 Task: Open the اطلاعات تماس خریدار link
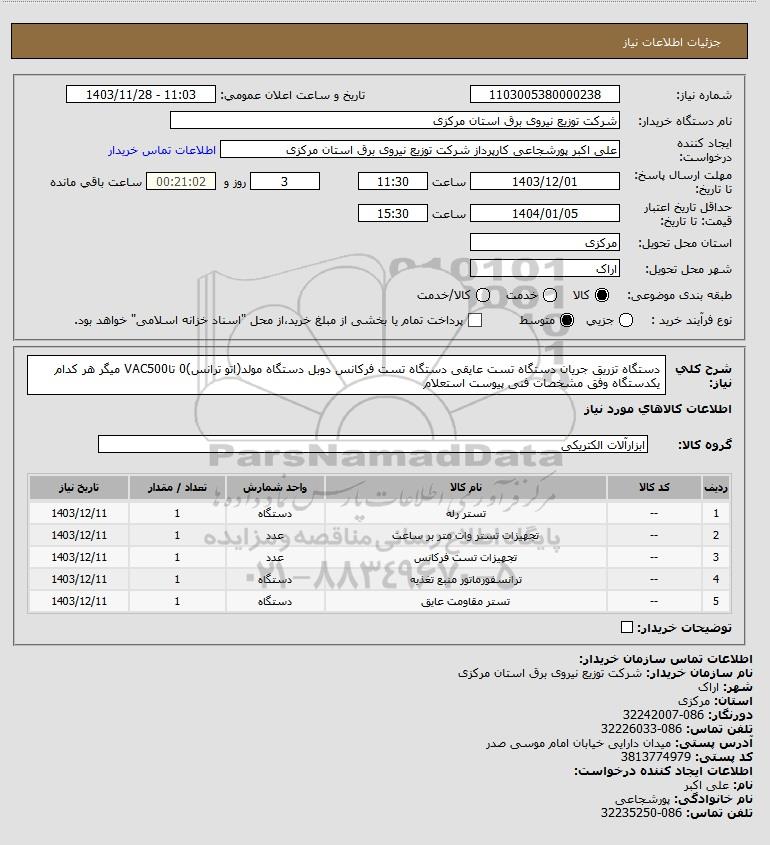coord(162,150)
